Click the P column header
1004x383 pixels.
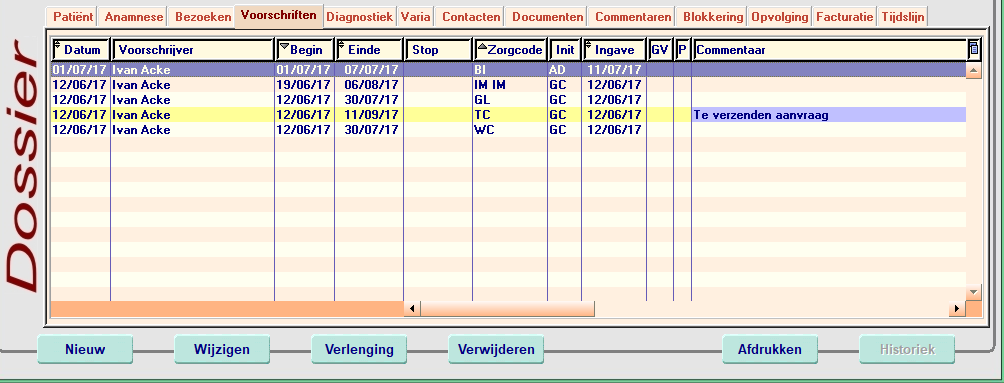coord(683,49)
